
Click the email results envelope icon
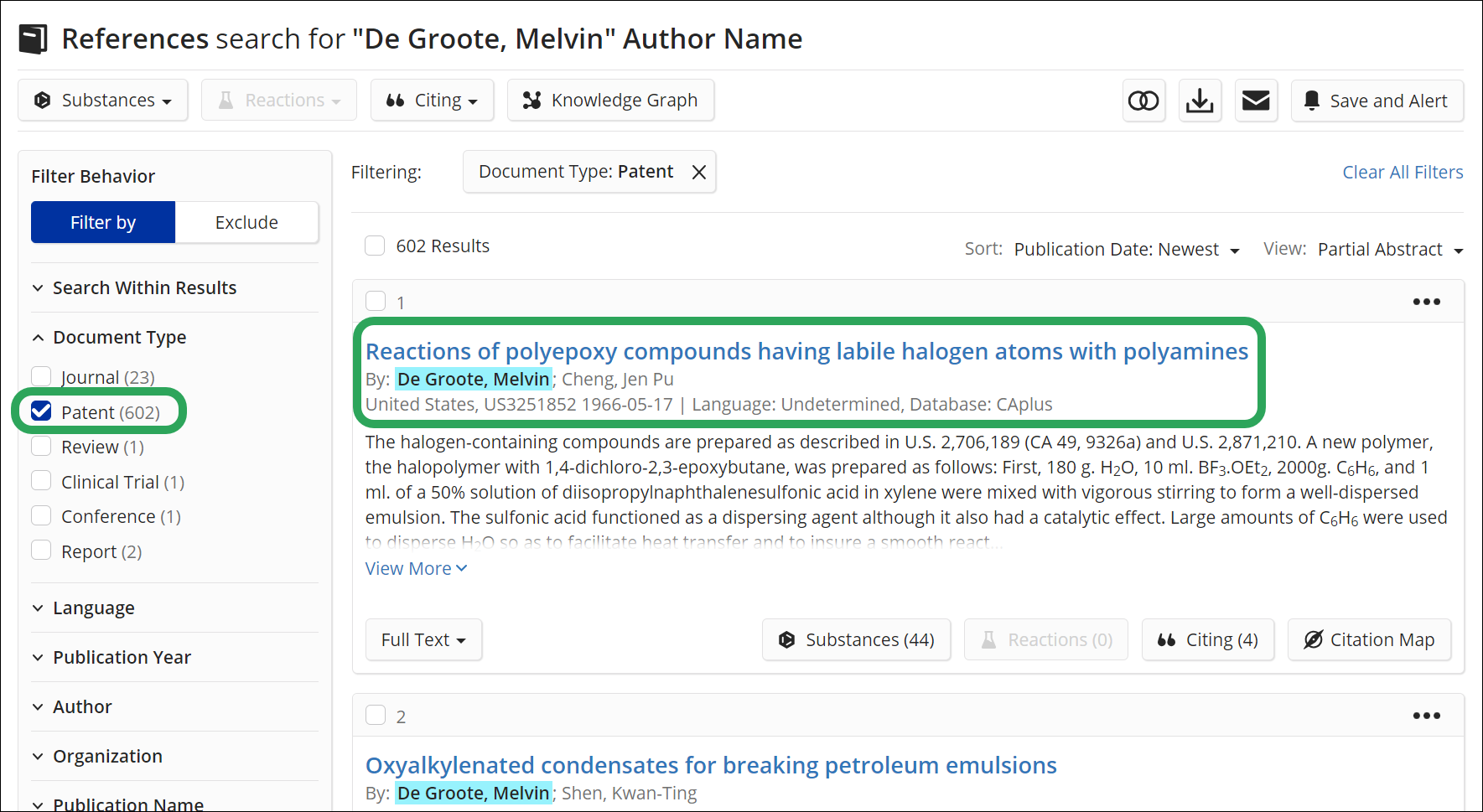point(1256,101)
